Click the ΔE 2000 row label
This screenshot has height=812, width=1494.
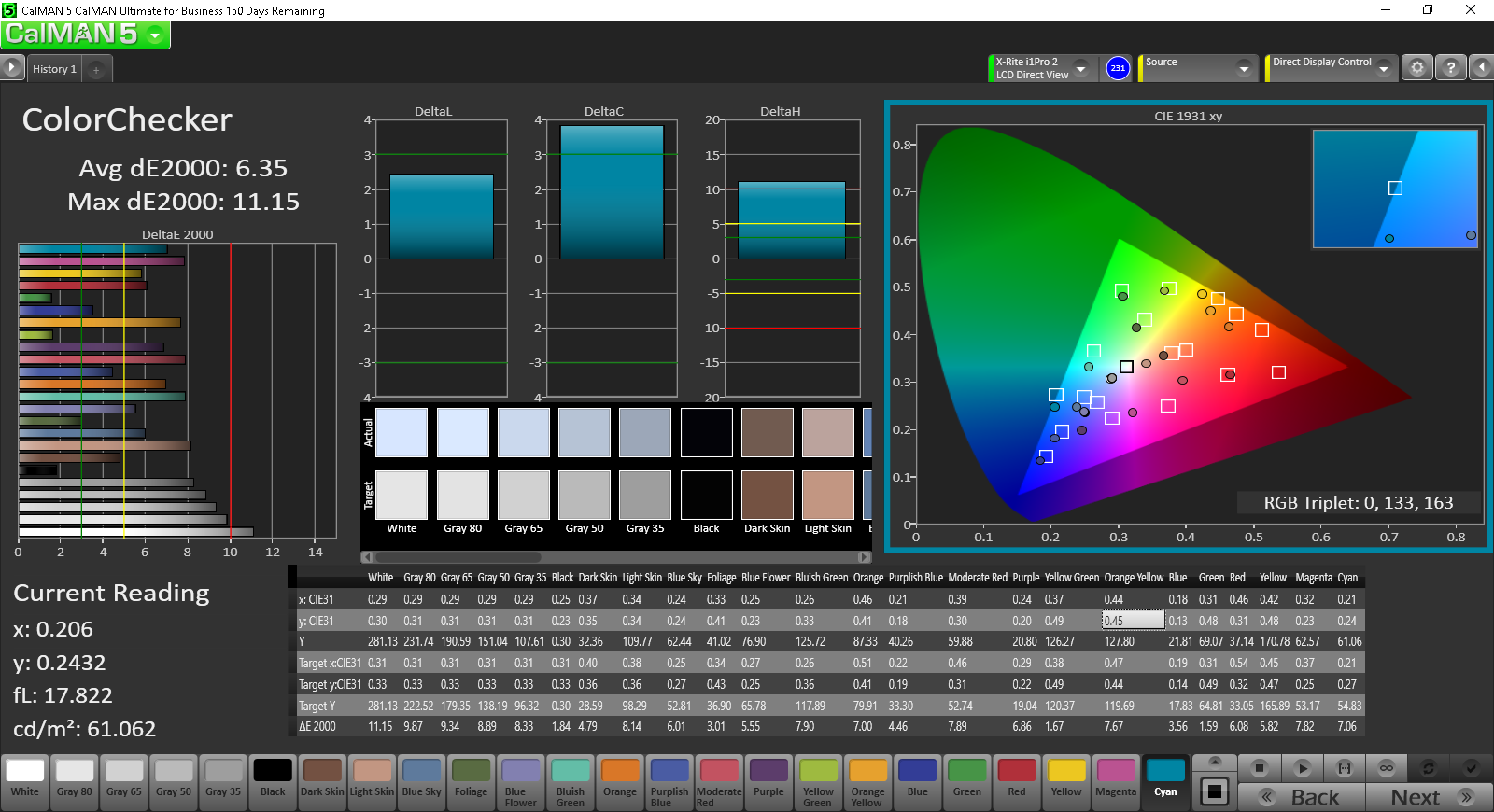[317, 726]
